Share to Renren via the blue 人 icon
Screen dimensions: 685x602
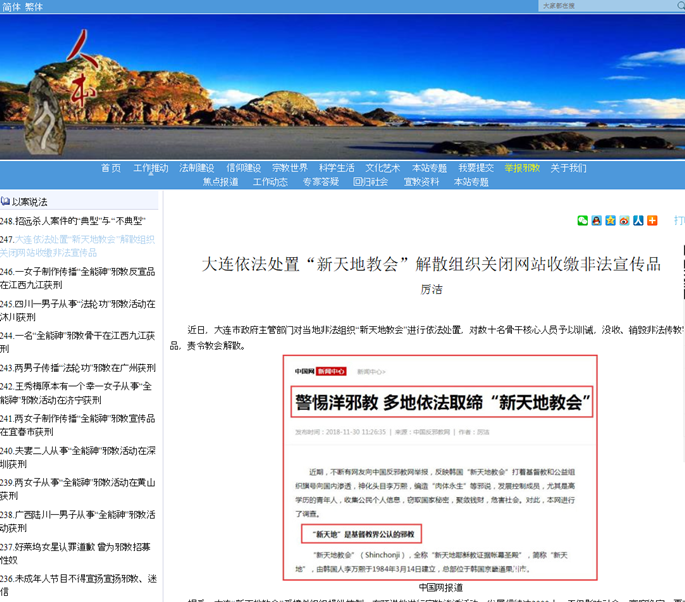point(638,221)
